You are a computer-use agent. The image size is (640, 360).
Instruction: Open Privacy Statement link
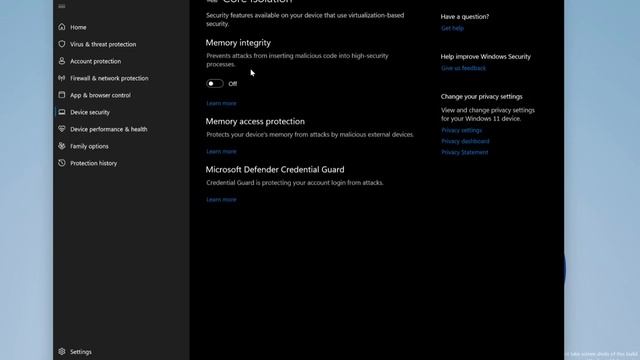tap(464, 152)
